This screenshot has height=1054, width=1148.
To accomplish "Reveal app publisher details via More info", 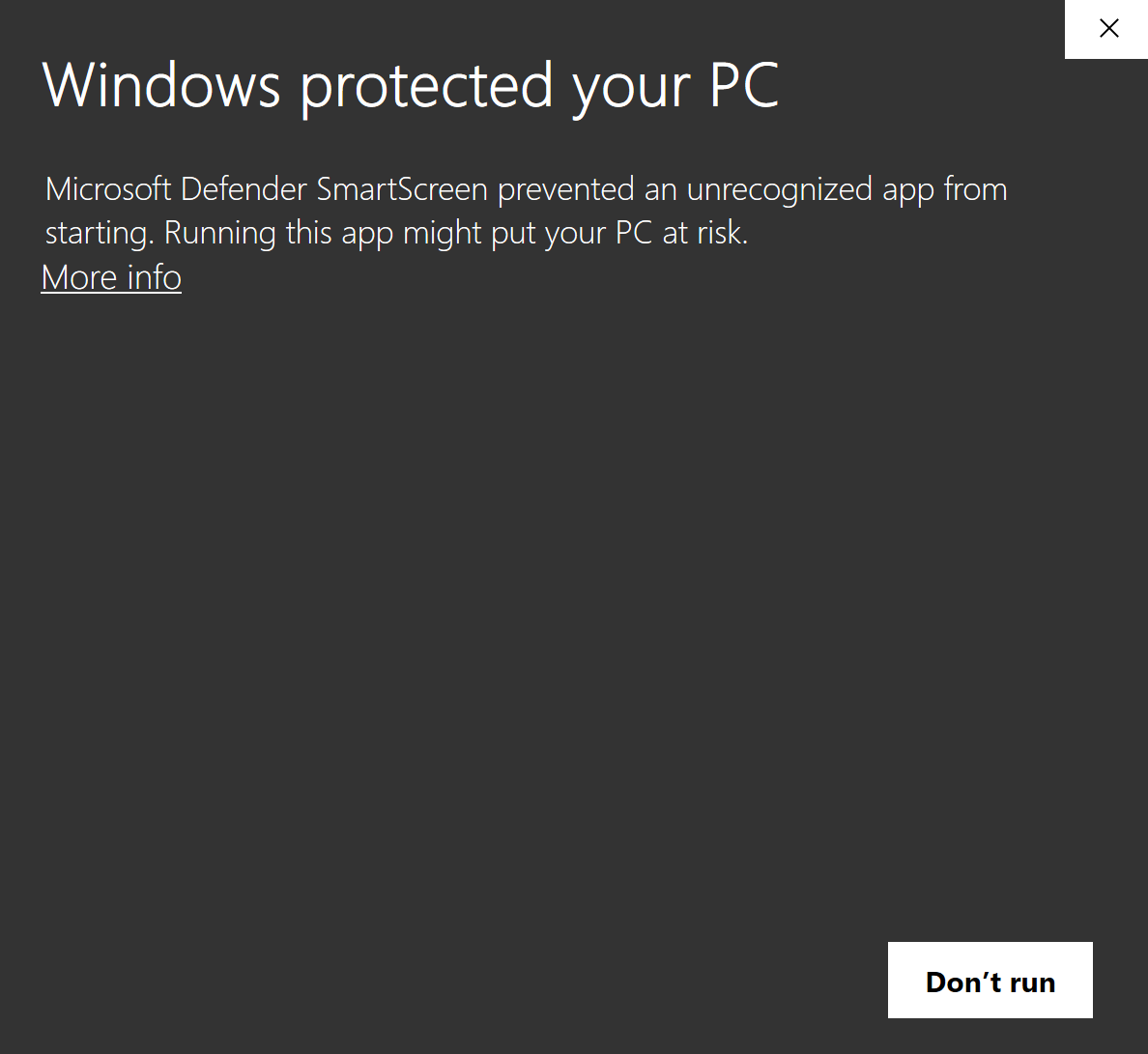I will tap(111, 278).
